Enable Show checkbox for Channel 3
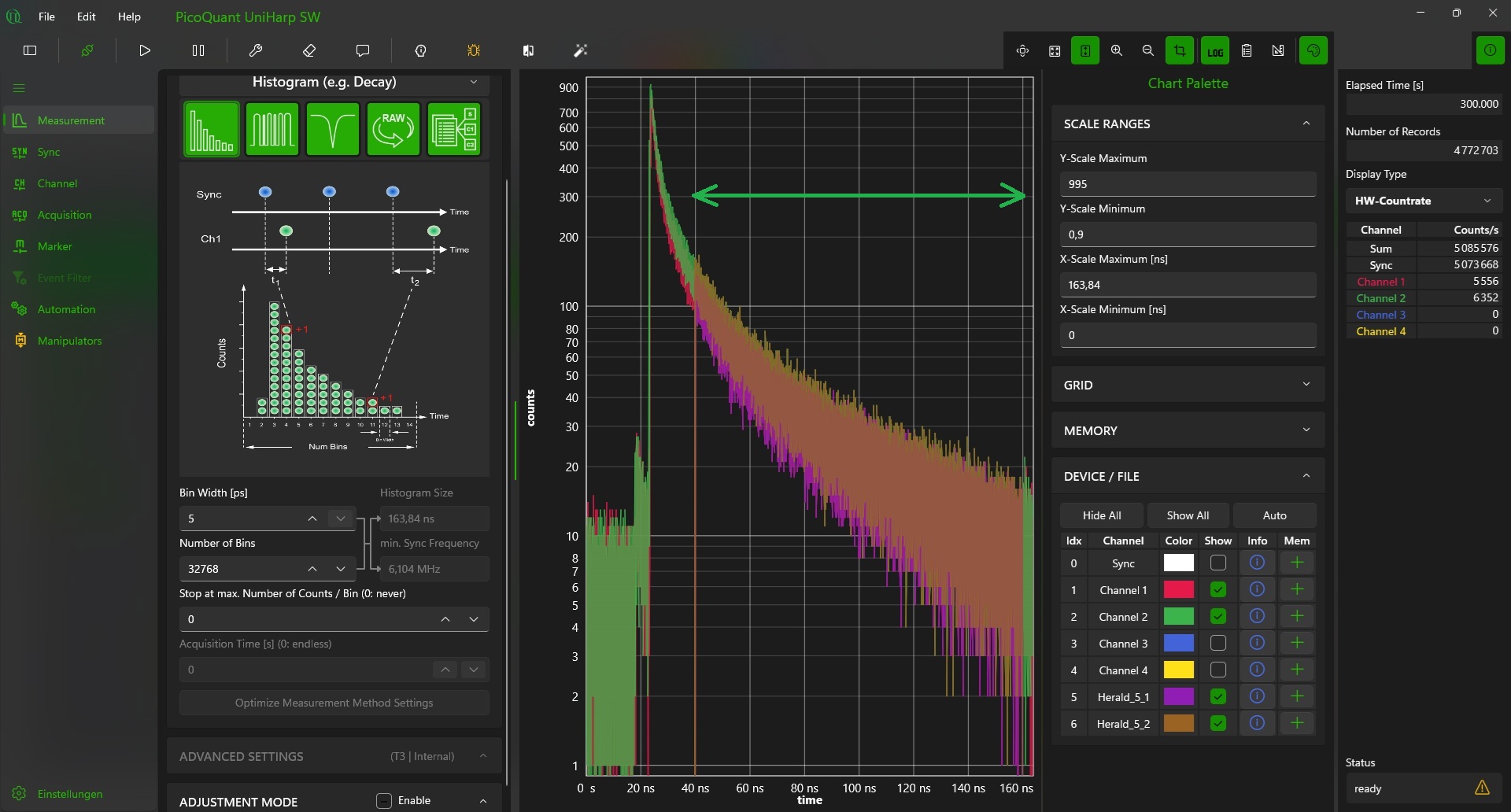1511x812 pixels. (1217, 643)
